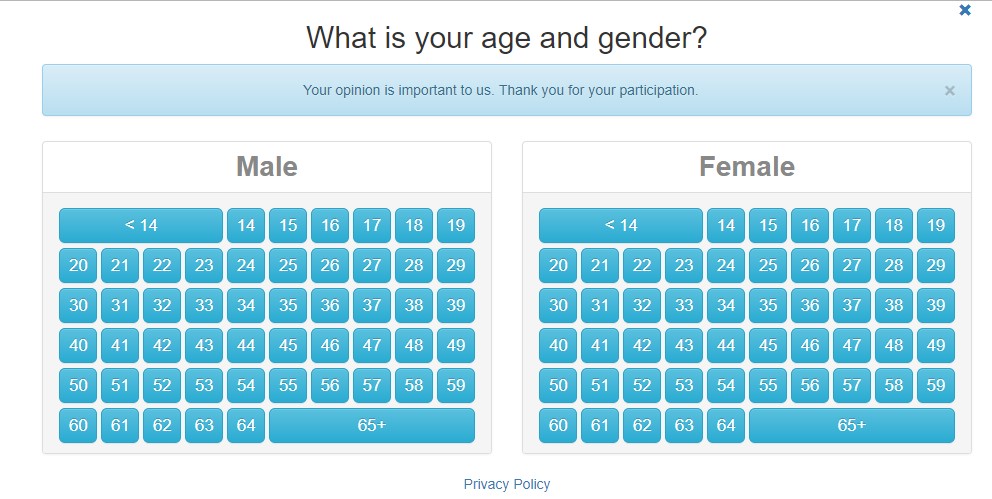This screenshot has height=499, width=992.
Task: Select Male age 57
Action: [x=372, y=385]
